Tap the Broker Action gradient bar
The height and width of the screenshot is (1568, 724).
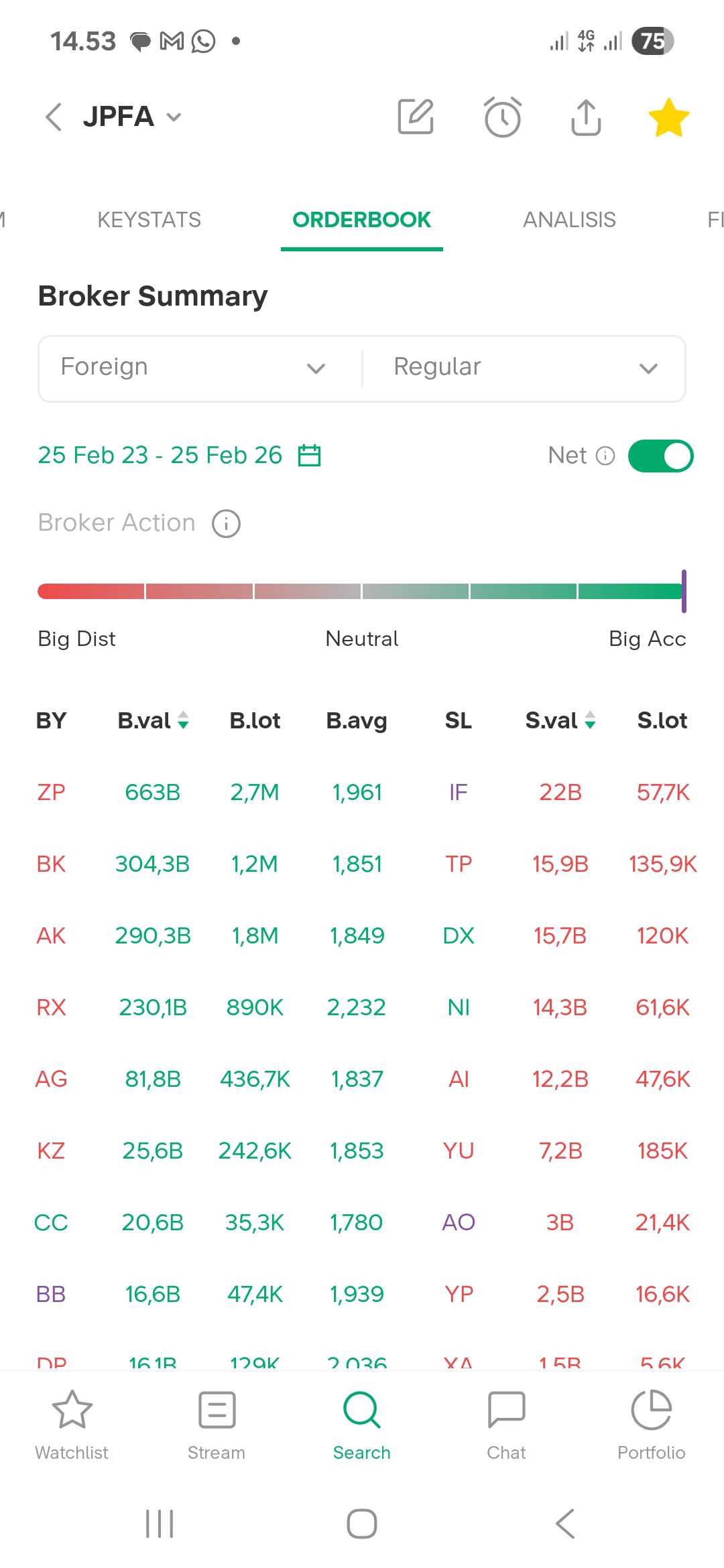click(x=361, y=591)
